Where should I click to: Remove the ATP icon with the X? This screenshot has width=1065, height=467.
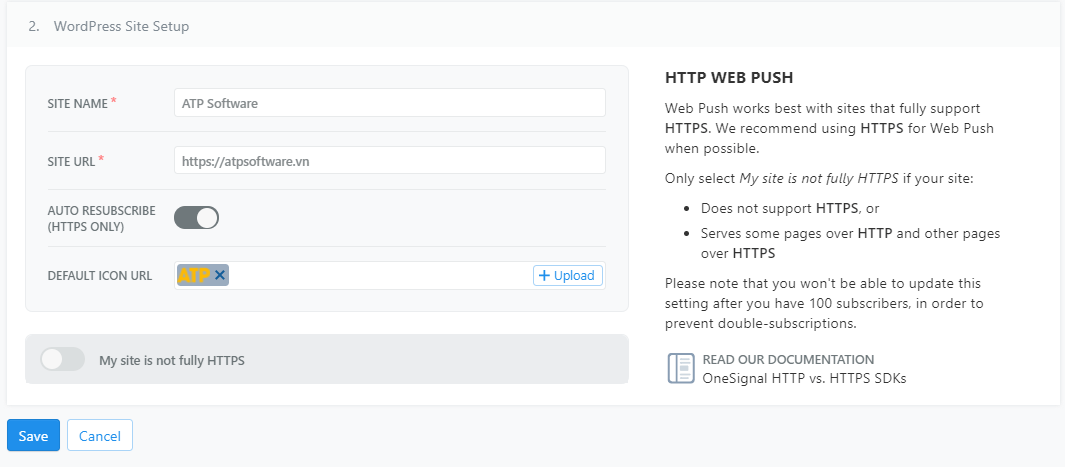pyautogui.click(x=220, y=275)
